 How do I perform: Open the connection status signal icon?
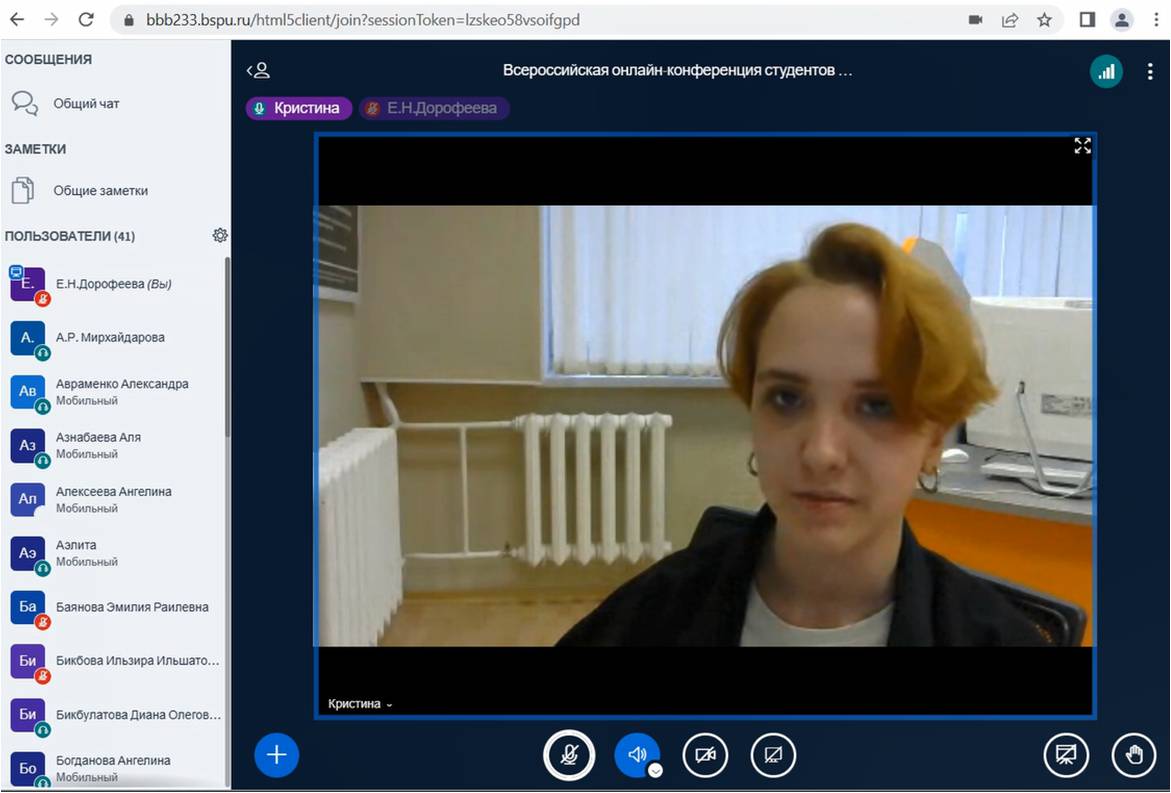[1106, 71]
